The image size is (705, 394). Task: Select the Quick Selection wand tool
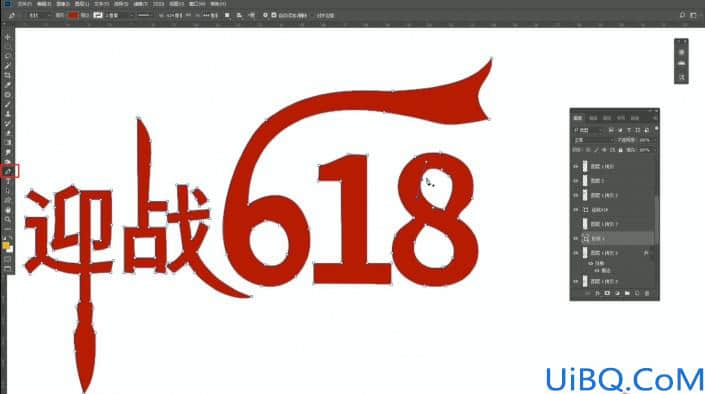tap(8, 66)
